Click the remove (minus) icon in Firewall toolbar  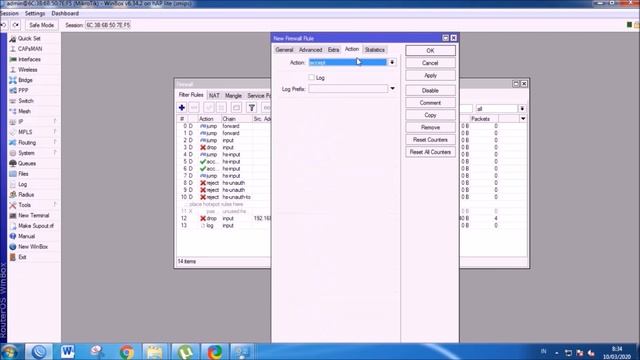[x=194, y=108]
